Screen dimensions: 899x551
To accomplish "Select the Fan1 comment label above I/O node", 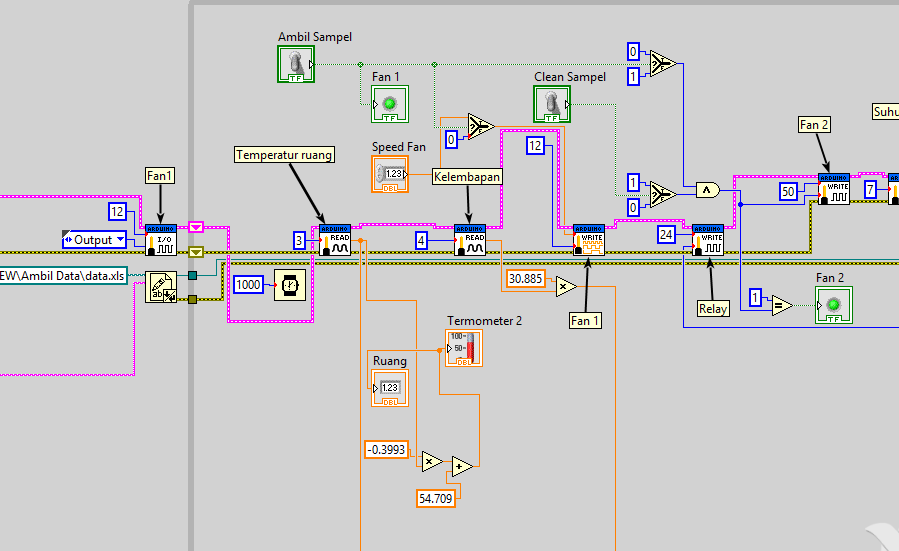I will (159, 175).
